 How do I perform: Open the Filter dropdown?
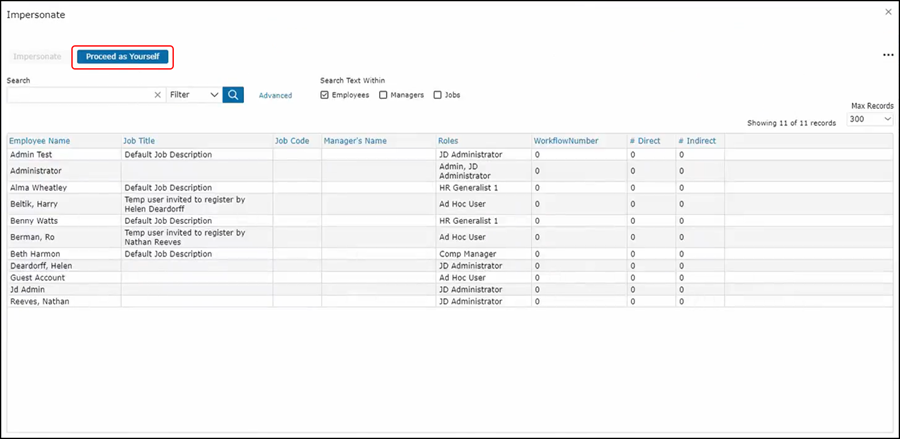pos(194,95)
